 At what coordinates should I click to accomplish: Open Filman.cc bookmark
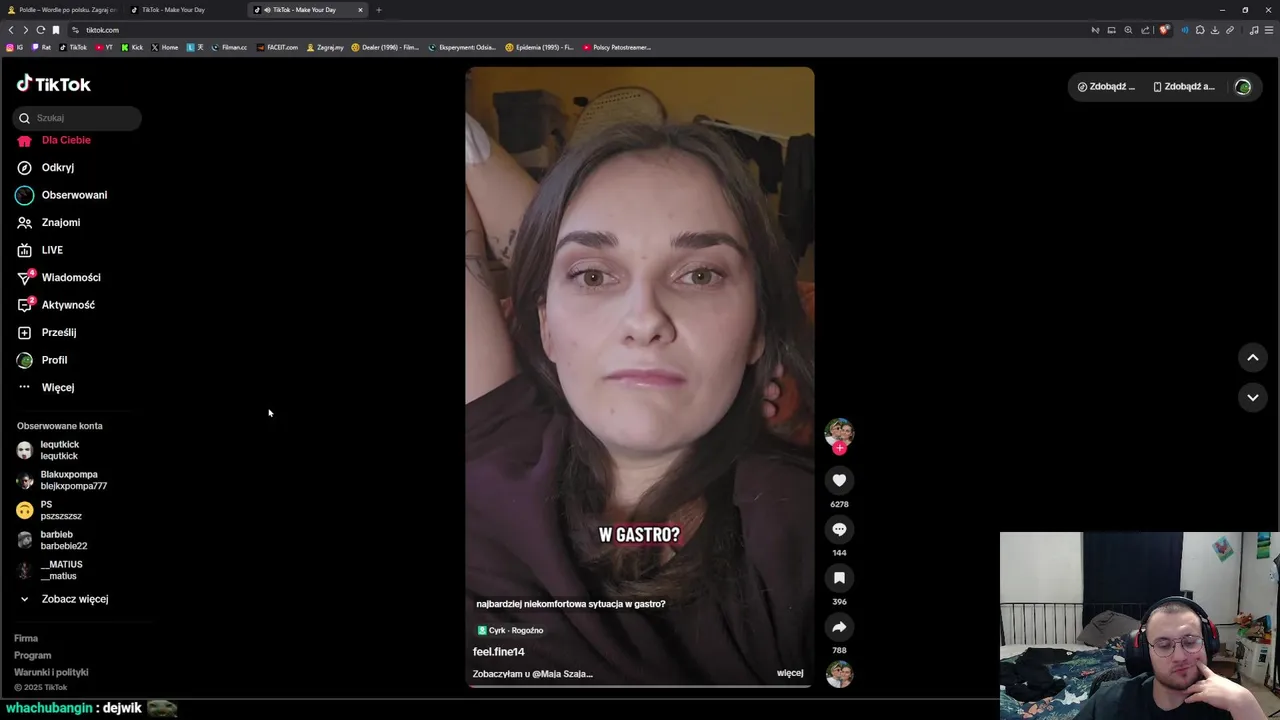point(229,47)
